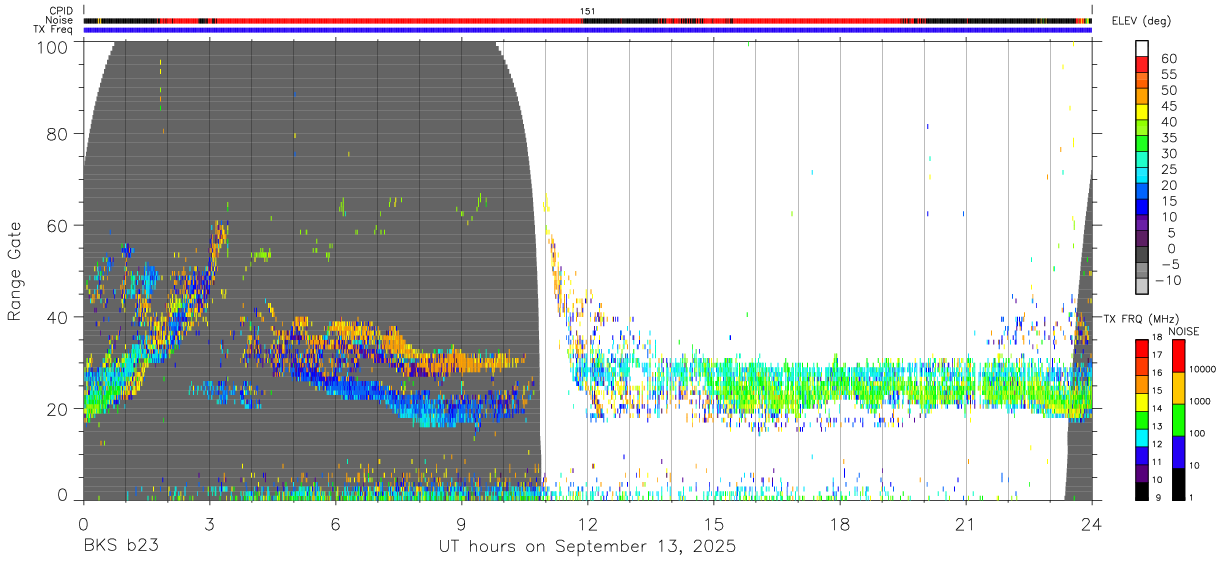Screen dimensions: 1228x567
Task: Click the 1000 label on noise scale
Action: coord(1199,401)
